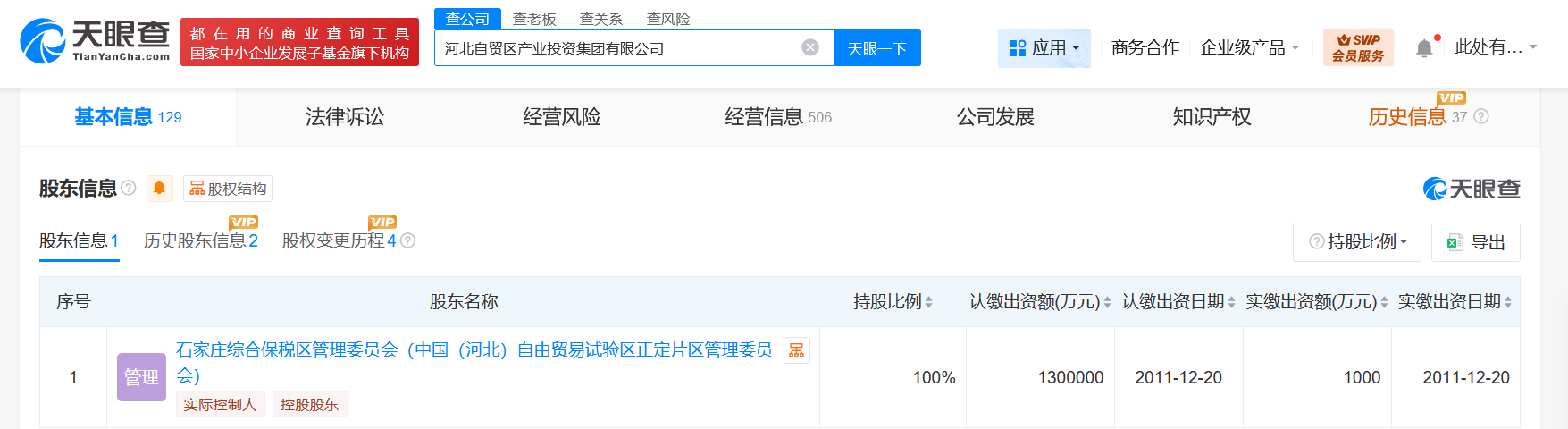Click the help icon next to 股东信息 heading

[129, 188]
